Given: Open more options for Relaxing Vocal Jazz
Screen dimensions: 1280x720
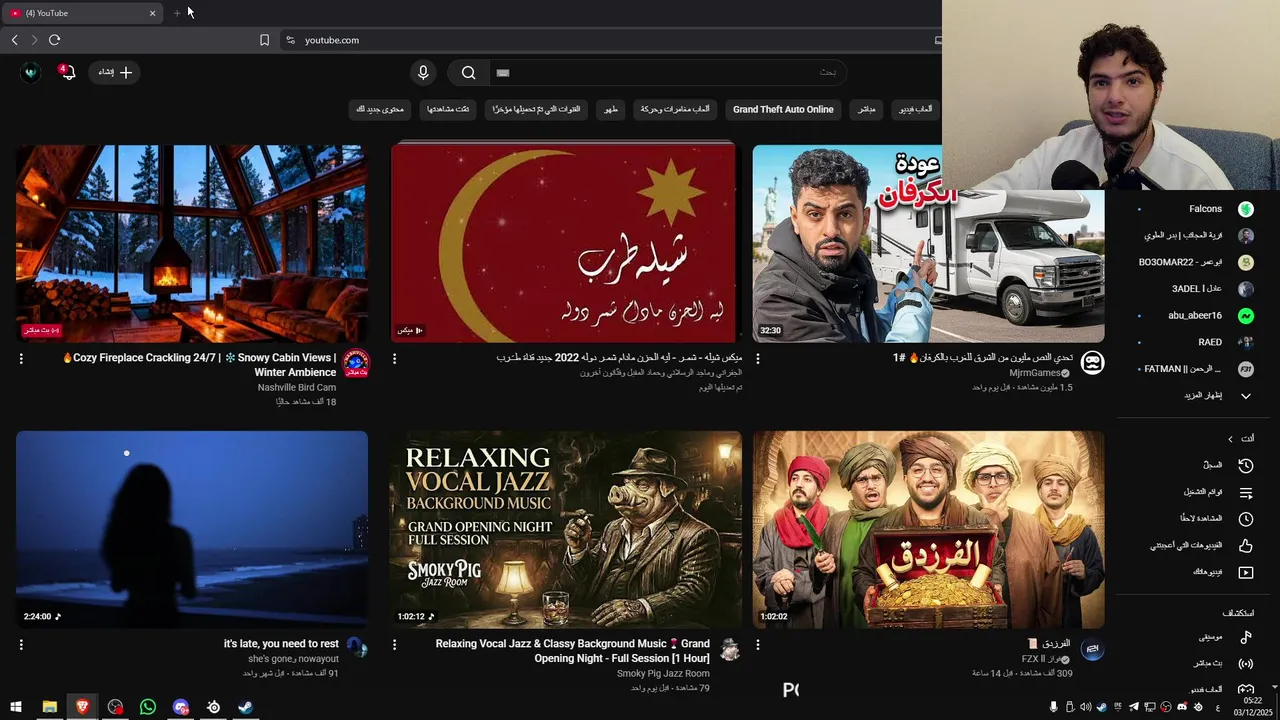Looking at the screenshot, I should (x=394, y=645).
